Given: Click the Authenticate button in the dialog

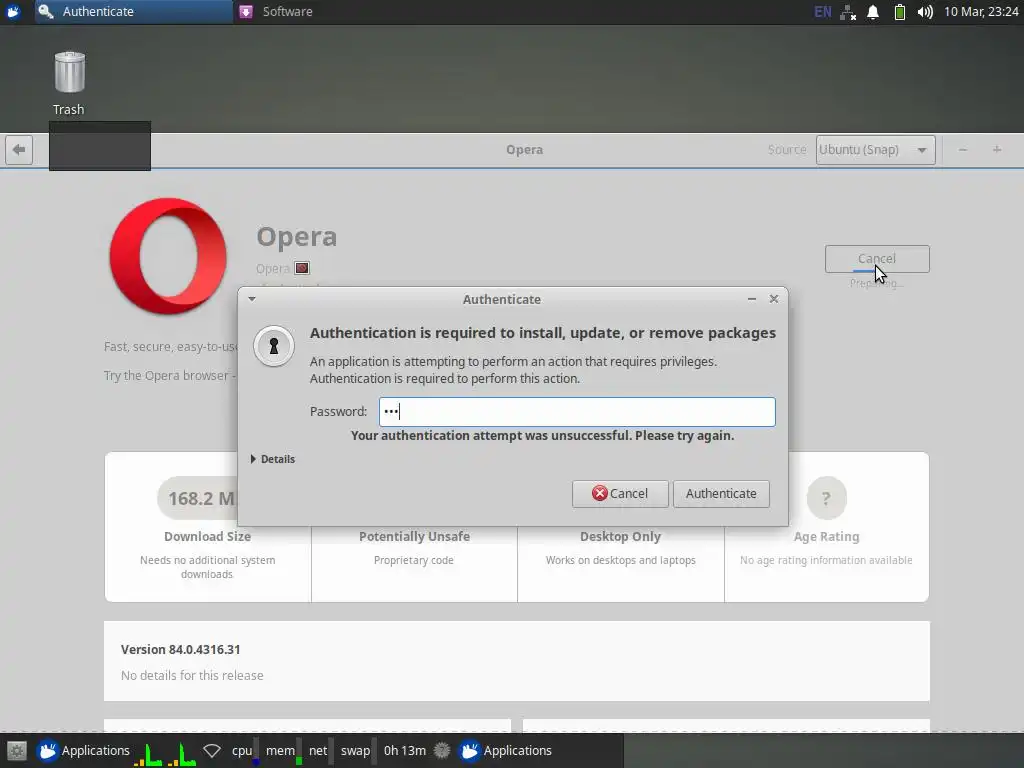Looking at the screenshot, I should (x=721, y=494).
